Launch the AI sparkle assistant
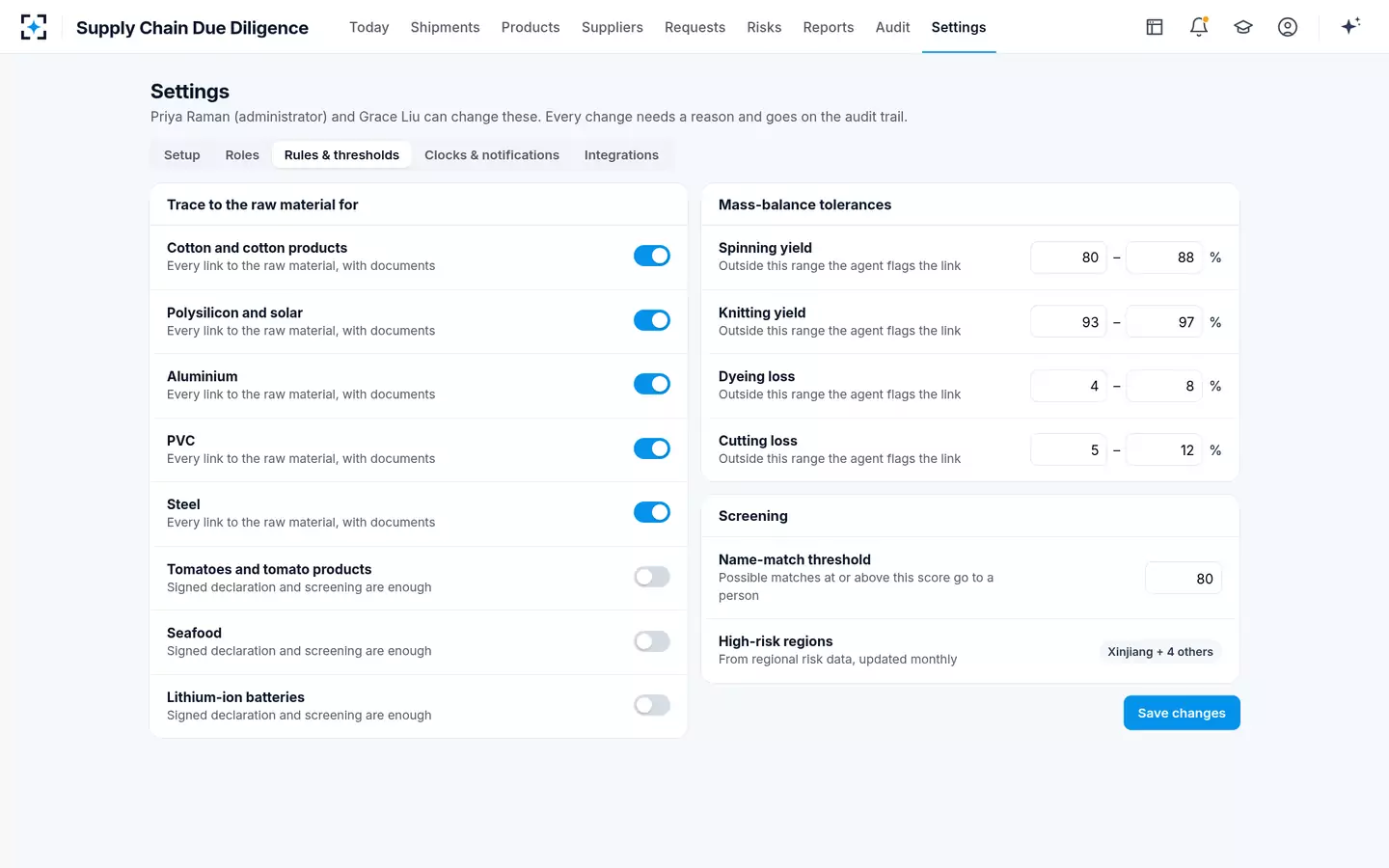1389x868 pixels. pos(1350,27)
